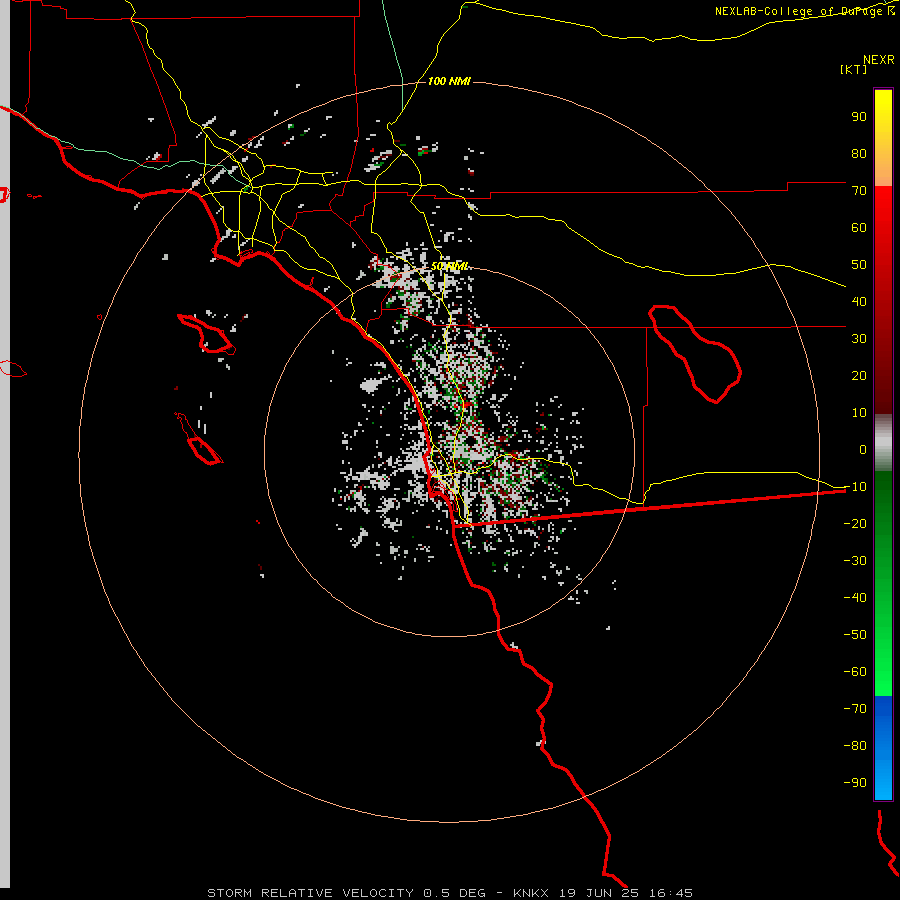Click the 20 value on velocity scale
Screen dimensions: 900x900
[859, 375]
